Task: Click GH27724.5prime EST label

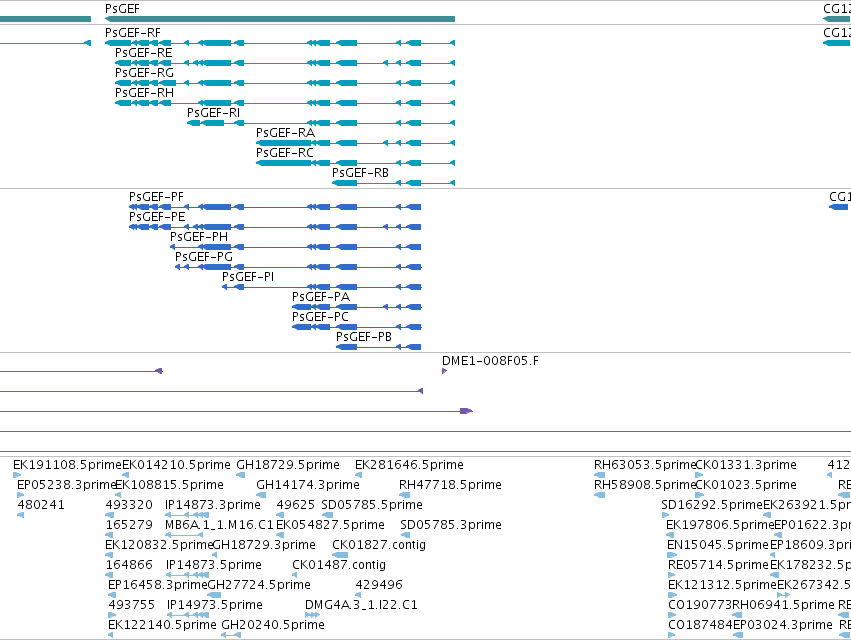Action: coord(259,585)
